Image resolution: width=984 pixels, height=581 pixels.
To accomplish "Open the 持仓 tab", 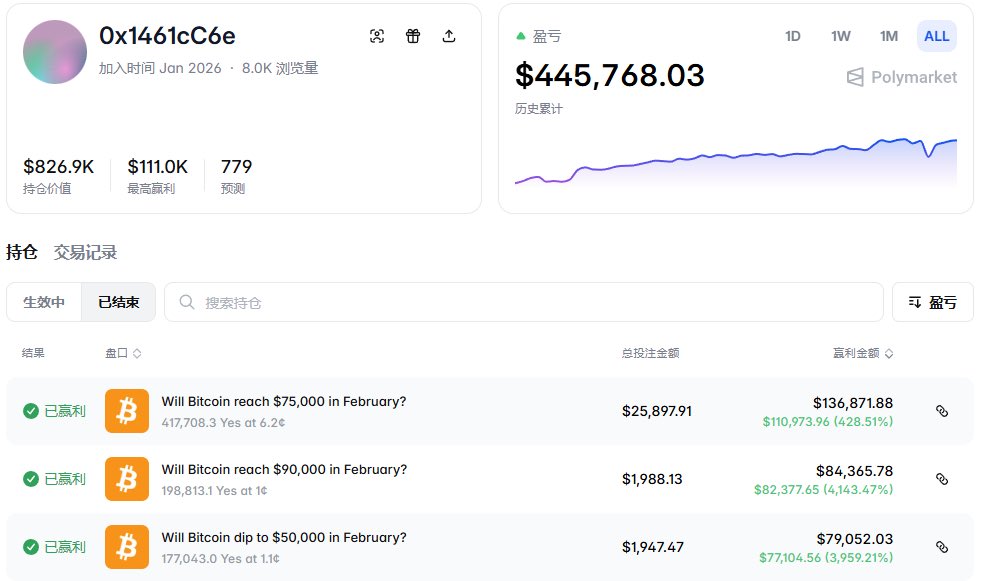I will point(22,252).
